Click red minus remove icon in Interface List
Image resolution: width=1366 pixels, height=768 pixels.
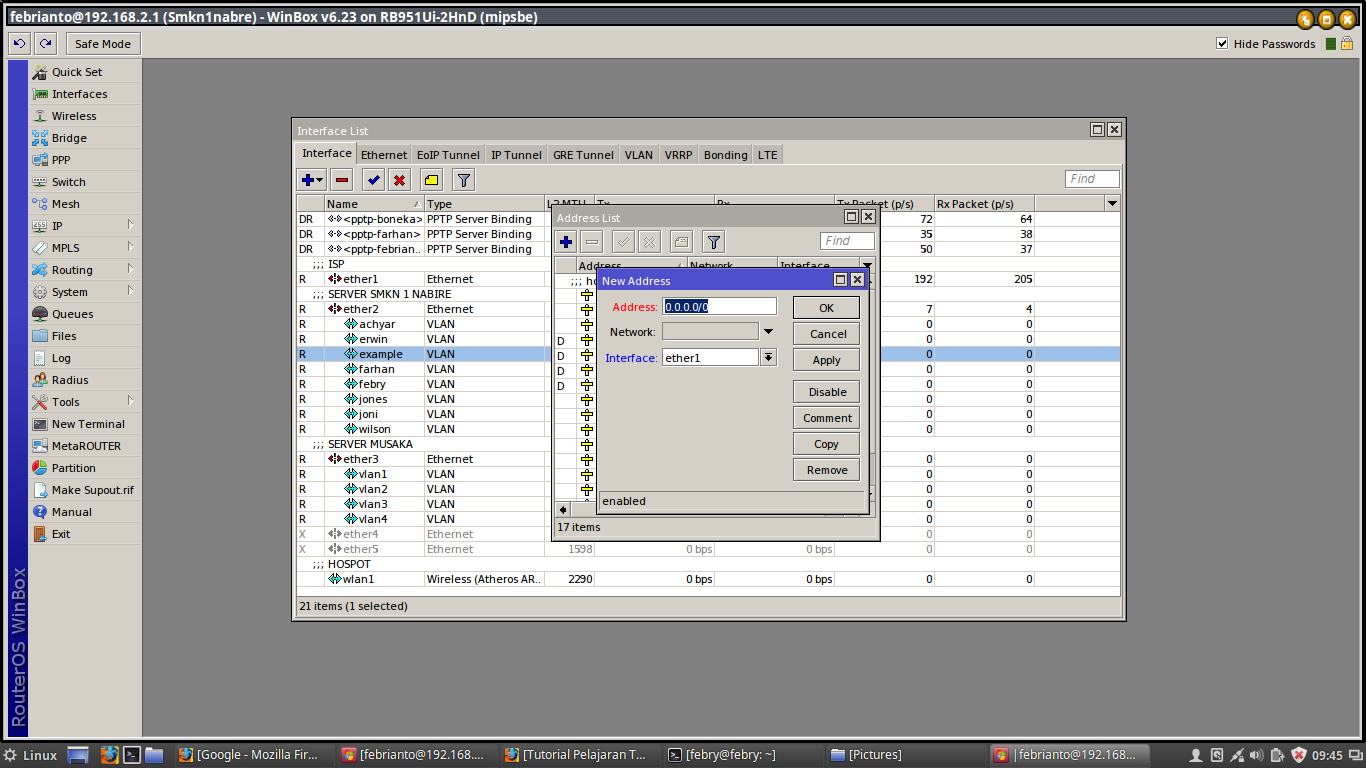coord(342,180)
